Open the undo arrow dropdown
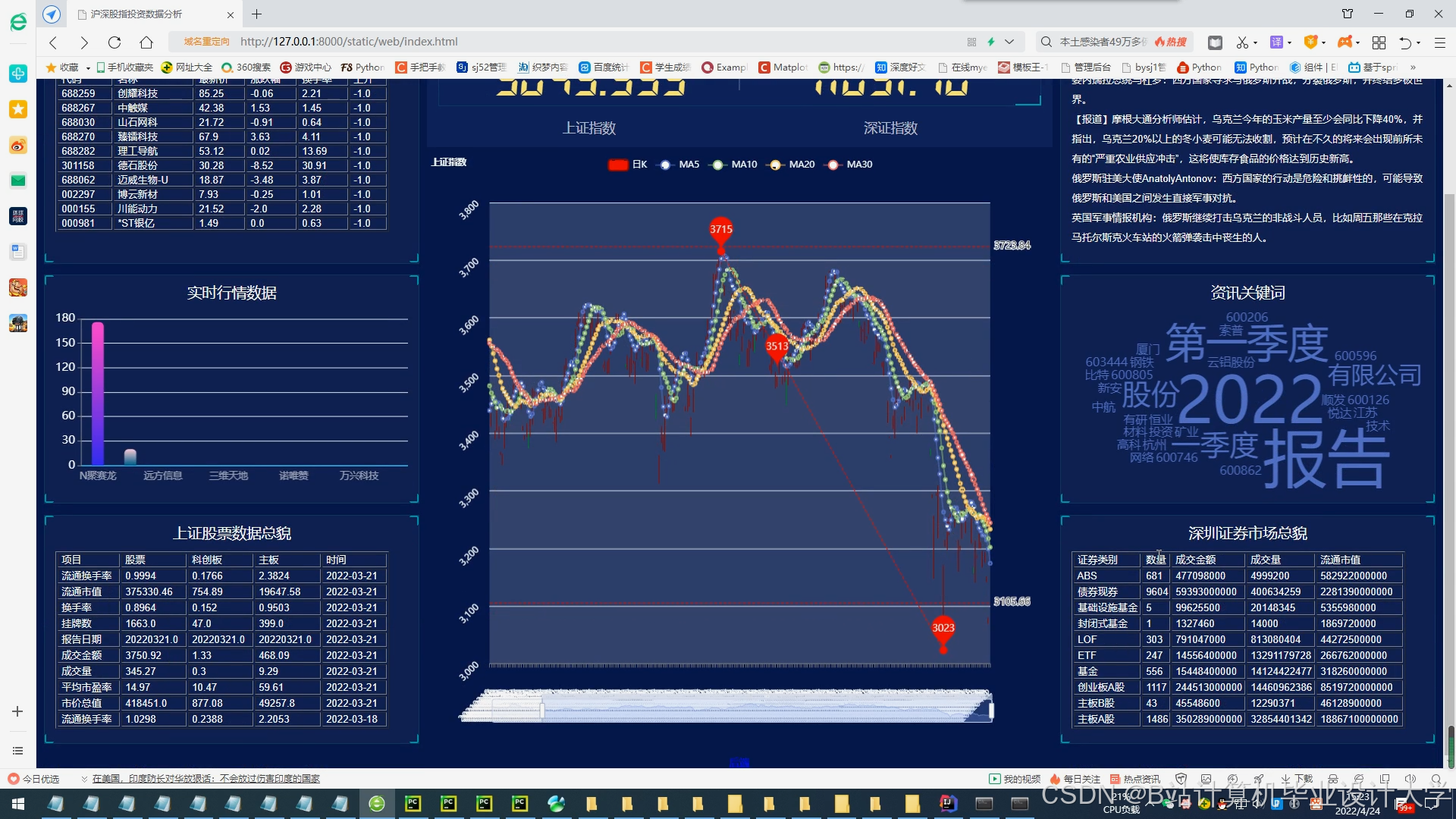Image resolution: width=1456 pixels, height=819 pixels. (1419, 43)
